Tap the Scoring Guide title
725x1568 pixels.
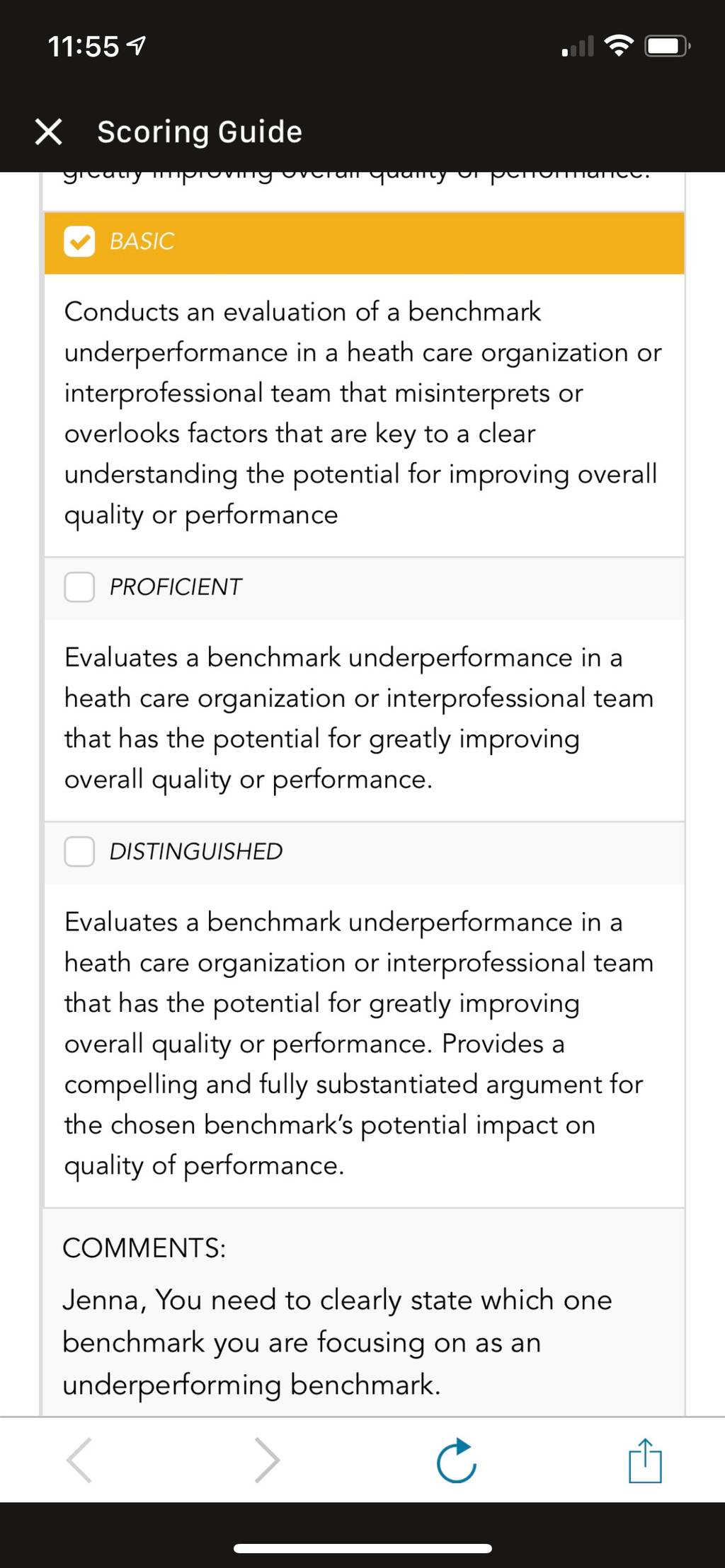[x=200, y=132]
